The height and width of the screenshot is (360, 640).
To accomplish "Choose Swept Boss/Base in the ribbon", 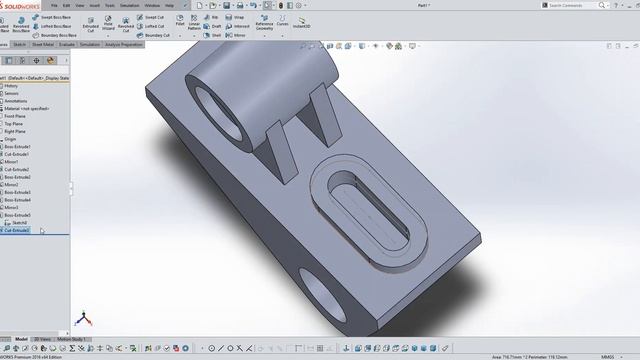I will point(52,17).
